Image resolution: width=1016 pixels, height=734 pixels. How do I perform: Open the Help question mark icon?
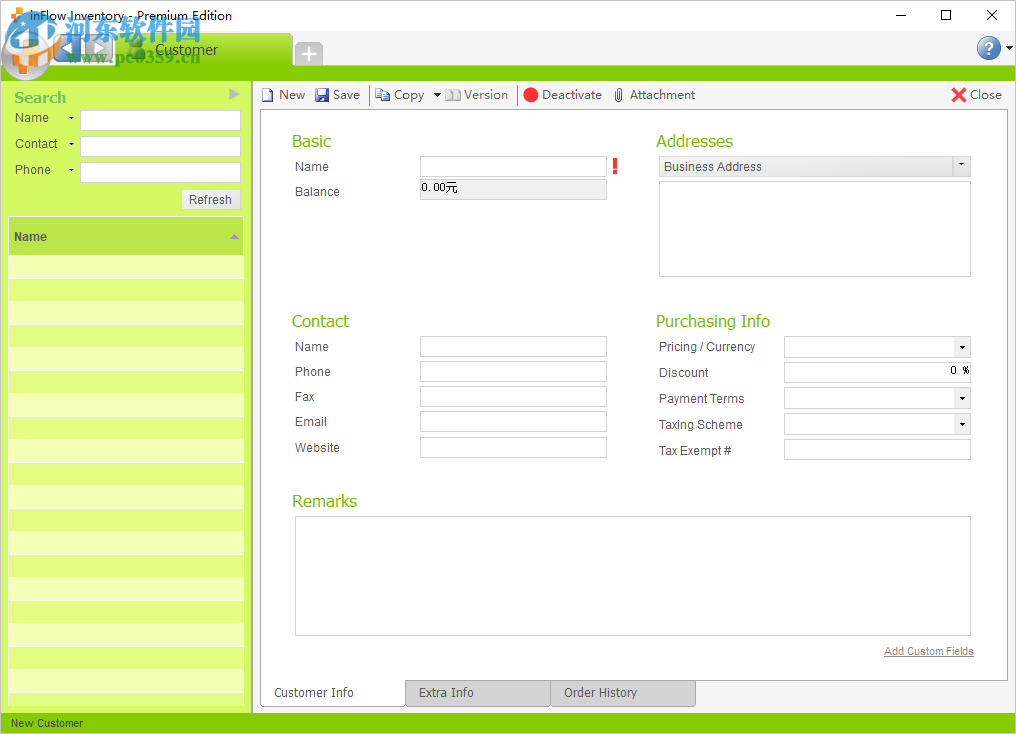tap(988, 48)
